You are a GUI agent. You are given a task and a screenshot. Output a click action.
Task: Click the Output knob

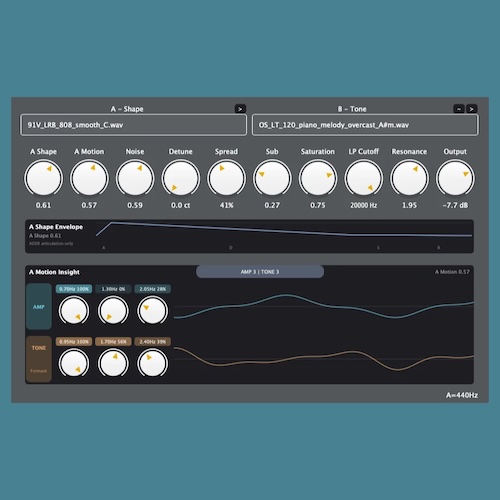(455, 178)
